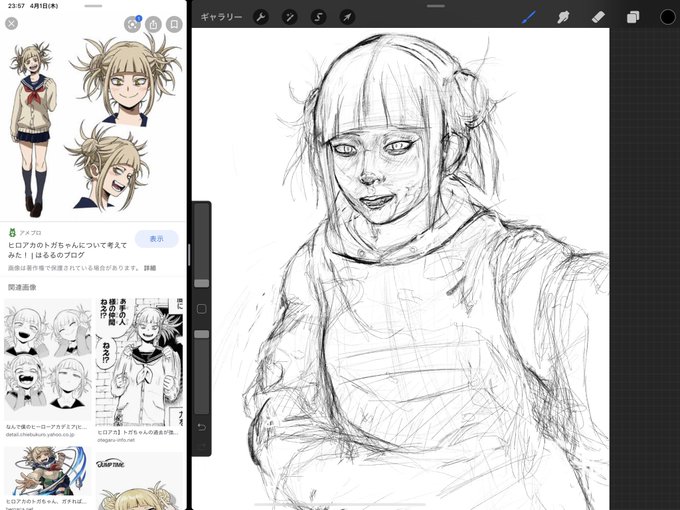Screen dimensions: 680x510
Task: Tap the 表示 button
Action: pos(157,239)
